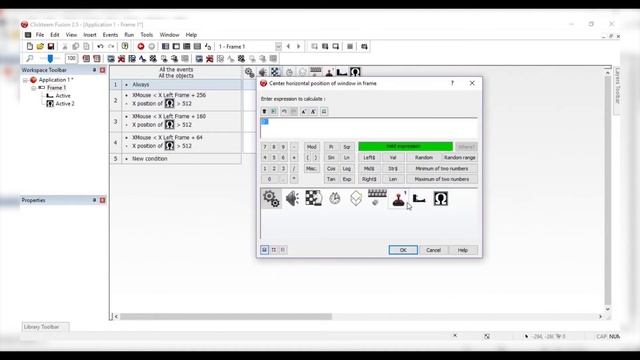640x360 pixels.
Task: Insert Maximum of two numbers function
Action: tap(442, 179)
